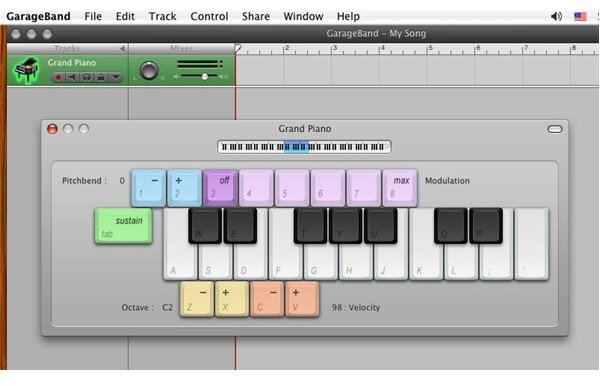The width and height of the screenshot is (600, 386).
Task: Expand Grand Piano track automation triangle
Action: click(x=116, y=78)
